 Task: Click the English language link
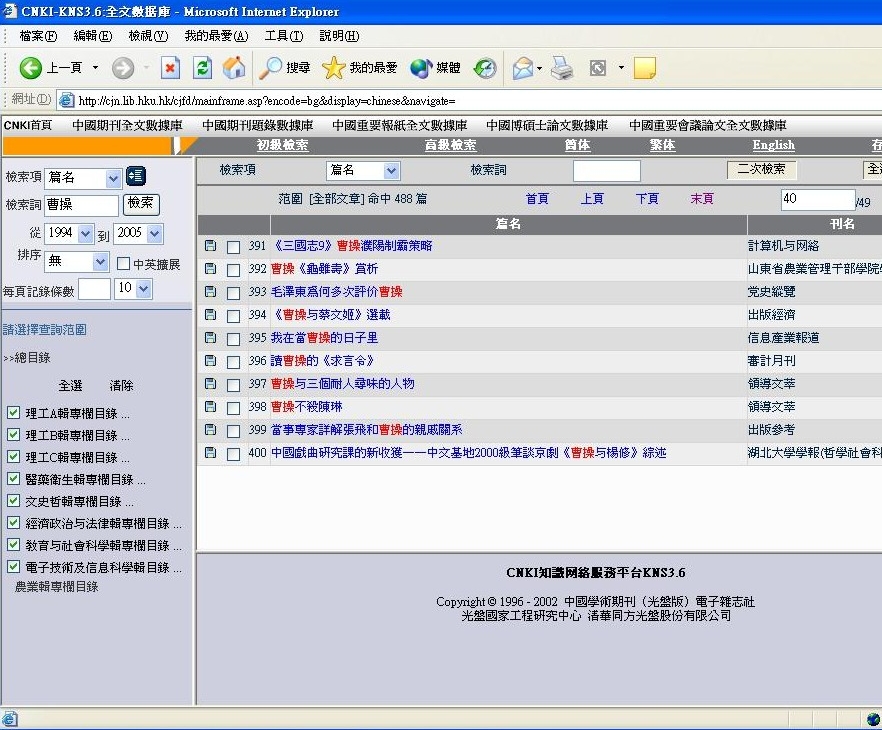(773, 145)
